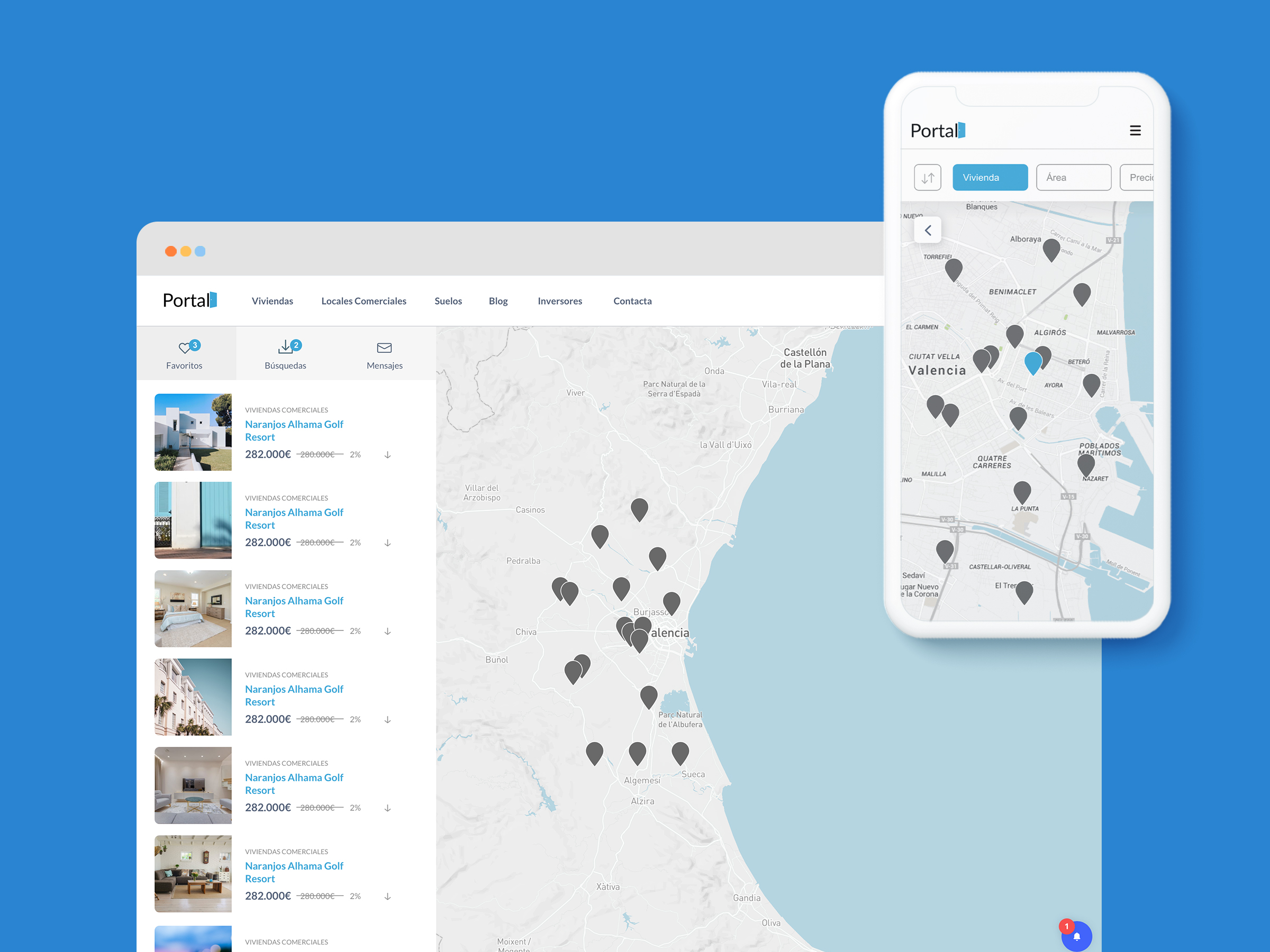The image size is (1270, 952).
Task: Open fourth Naranjos Alhama Golf Resort title
Action: tap(294, 695)
